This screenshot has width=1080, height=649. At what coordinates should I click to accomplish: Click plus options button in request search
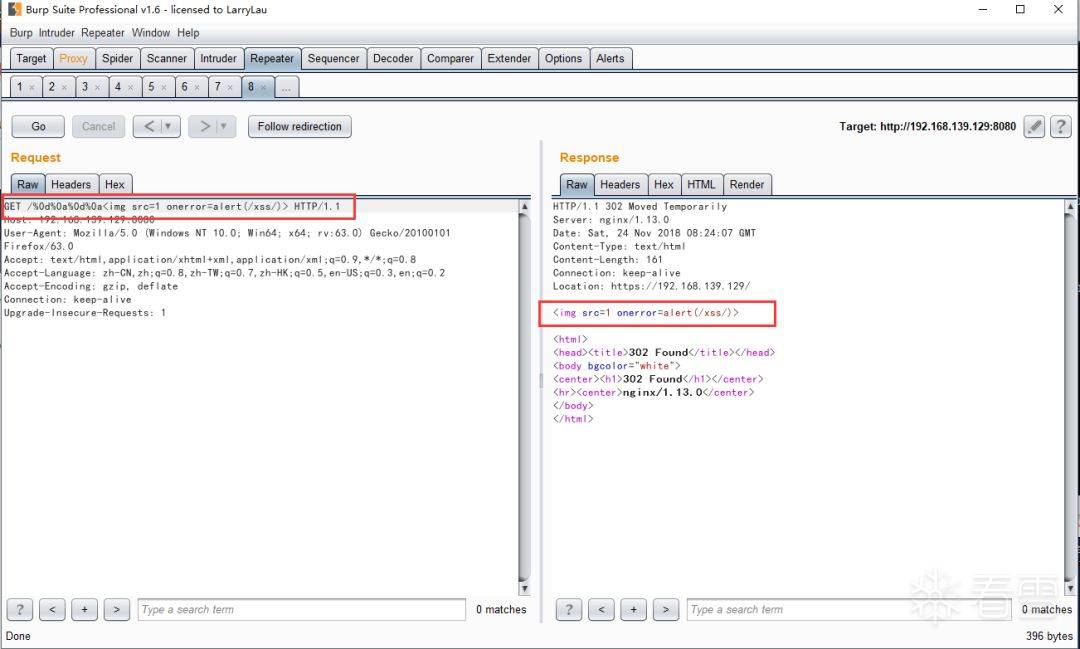(84, 610)
